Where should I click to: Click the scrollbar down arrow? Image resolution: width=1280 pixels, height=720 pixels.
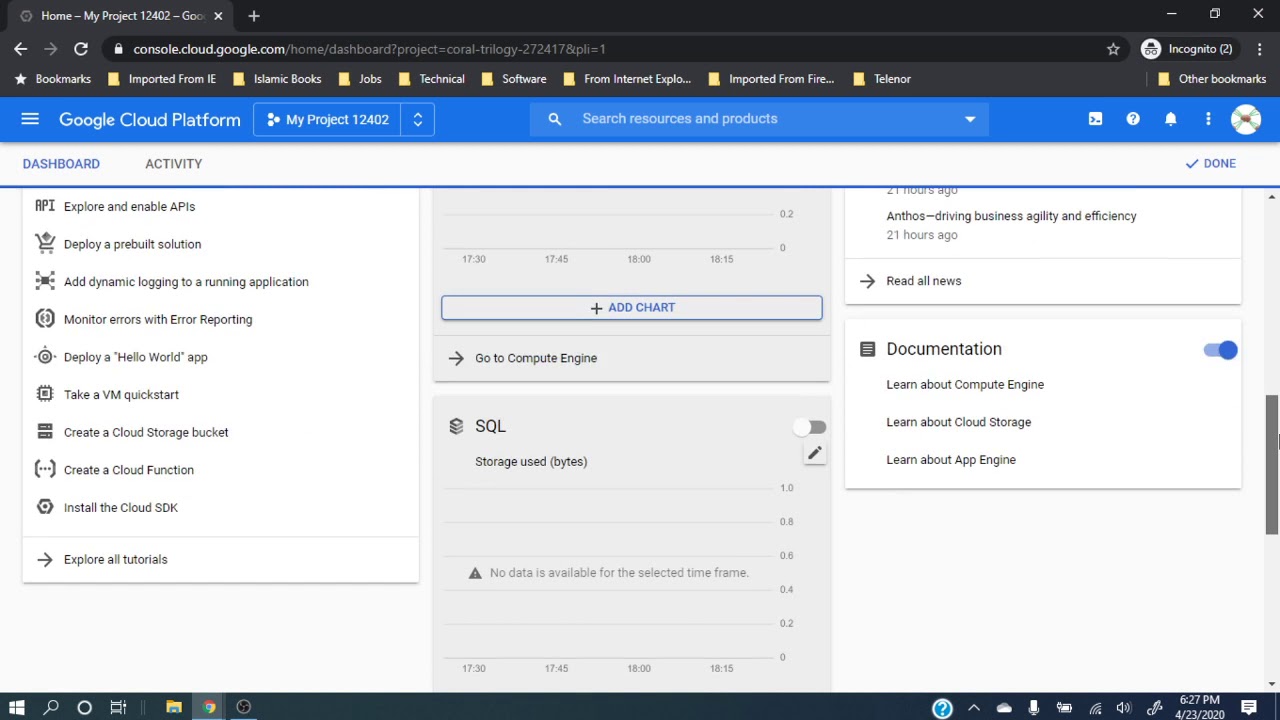point(1272,684)
